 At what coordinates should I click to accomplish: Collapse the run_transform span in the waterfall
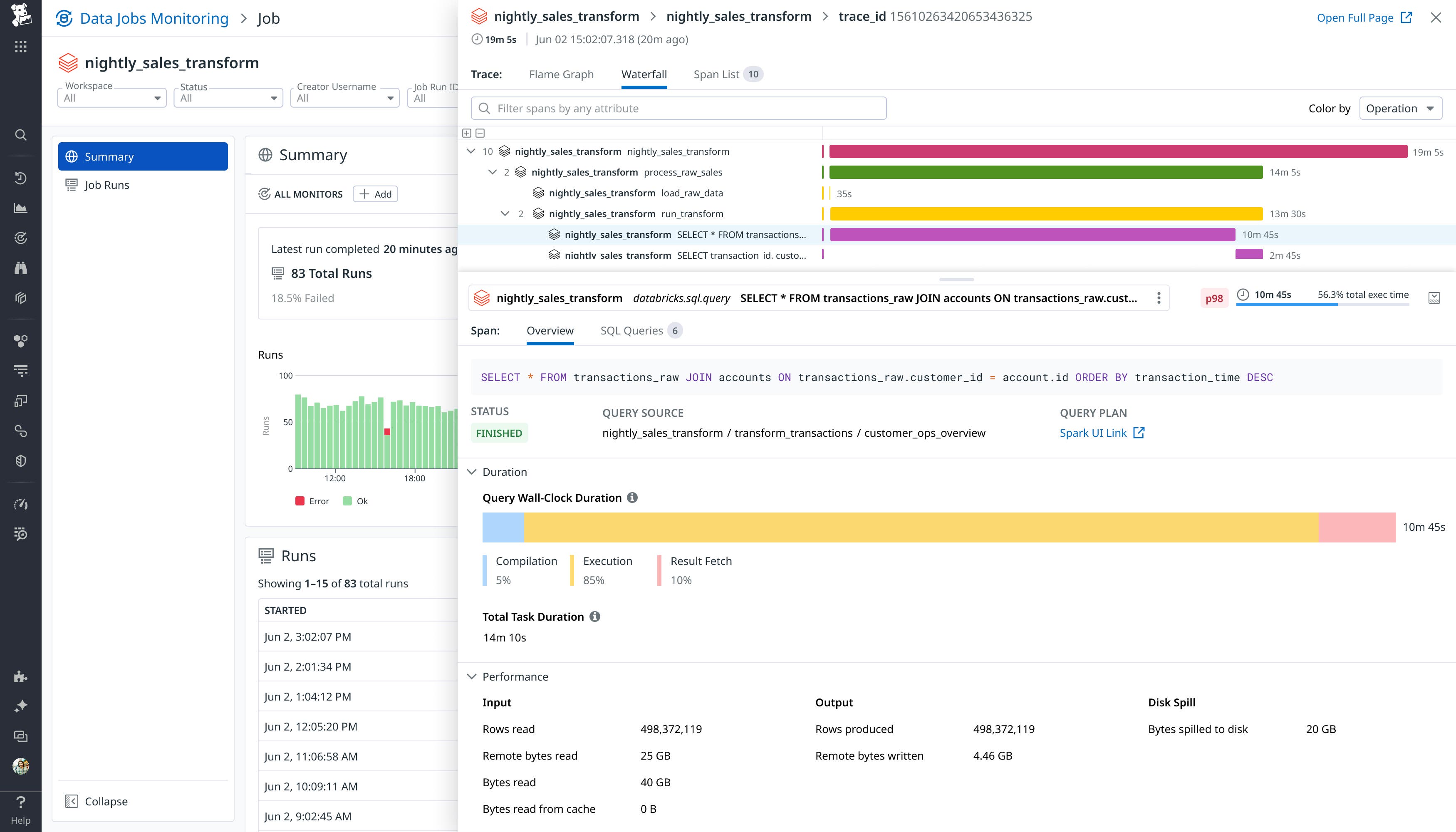[505, 213]
